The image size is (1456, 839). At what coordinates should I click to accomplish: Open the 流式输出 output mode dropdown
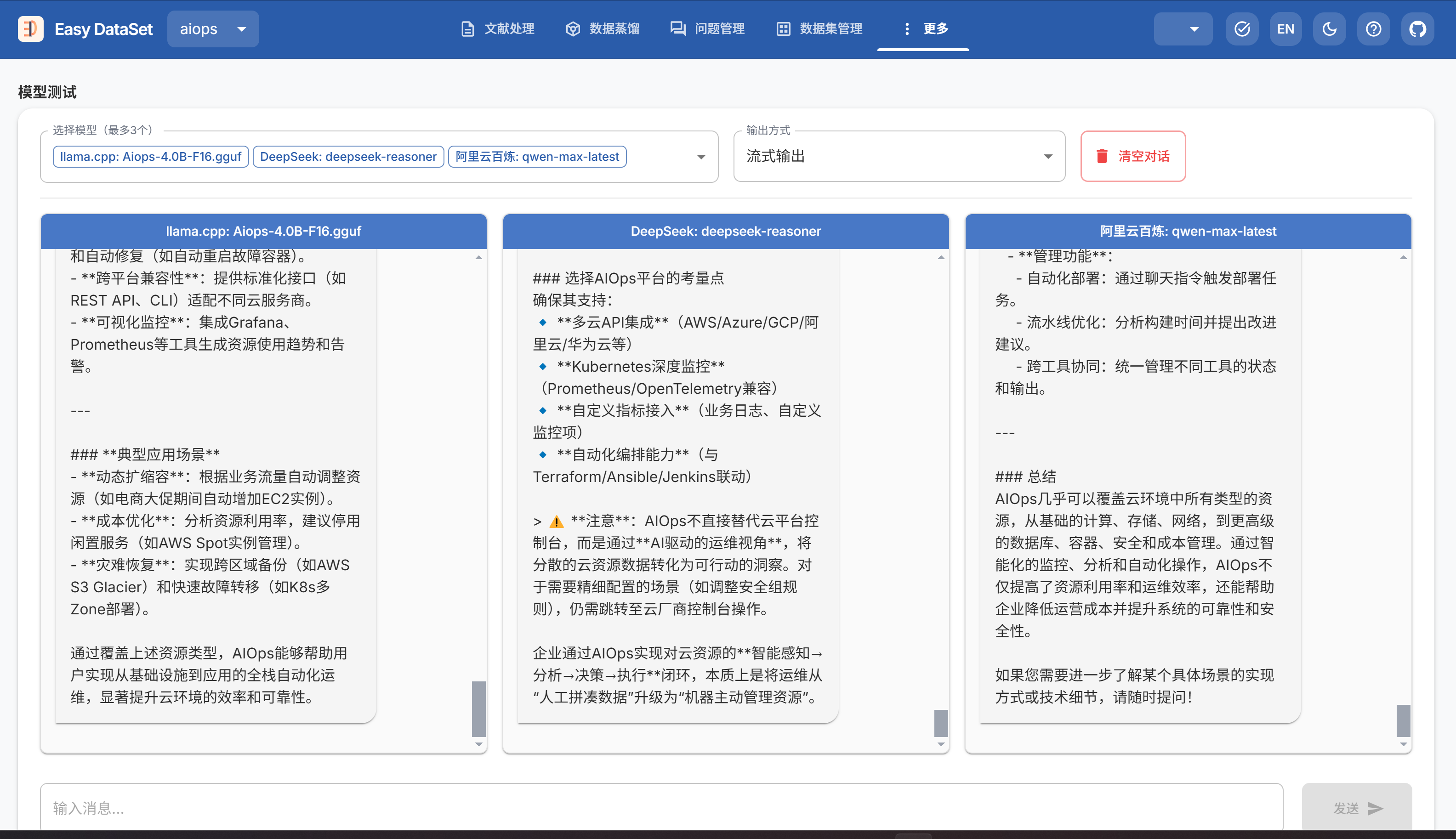899,157
